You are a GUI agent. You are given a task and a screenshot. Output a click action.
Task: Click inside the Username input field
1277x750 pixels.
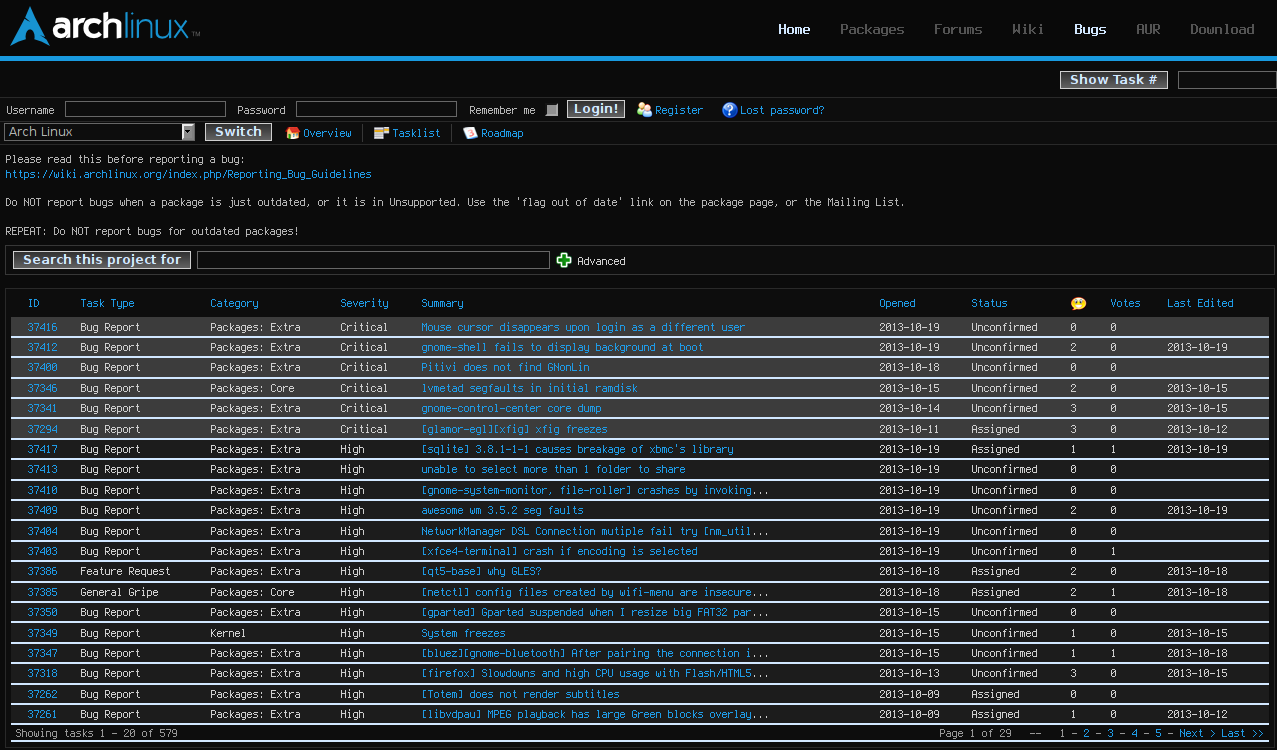(144, 109)
